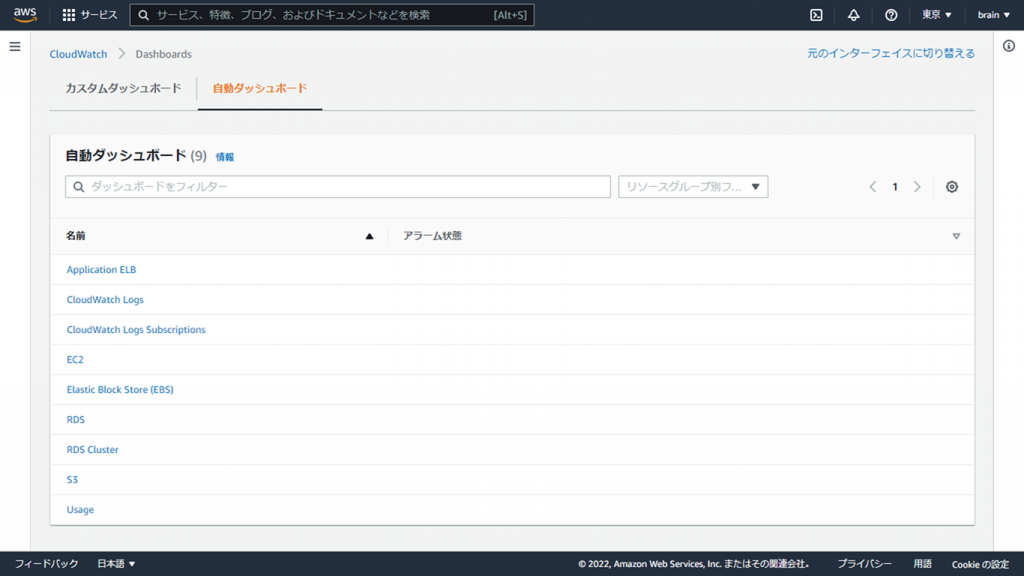Switch to the カスタムダッシュボード tab
This screenshot has width=1024, height=576.
123,88
